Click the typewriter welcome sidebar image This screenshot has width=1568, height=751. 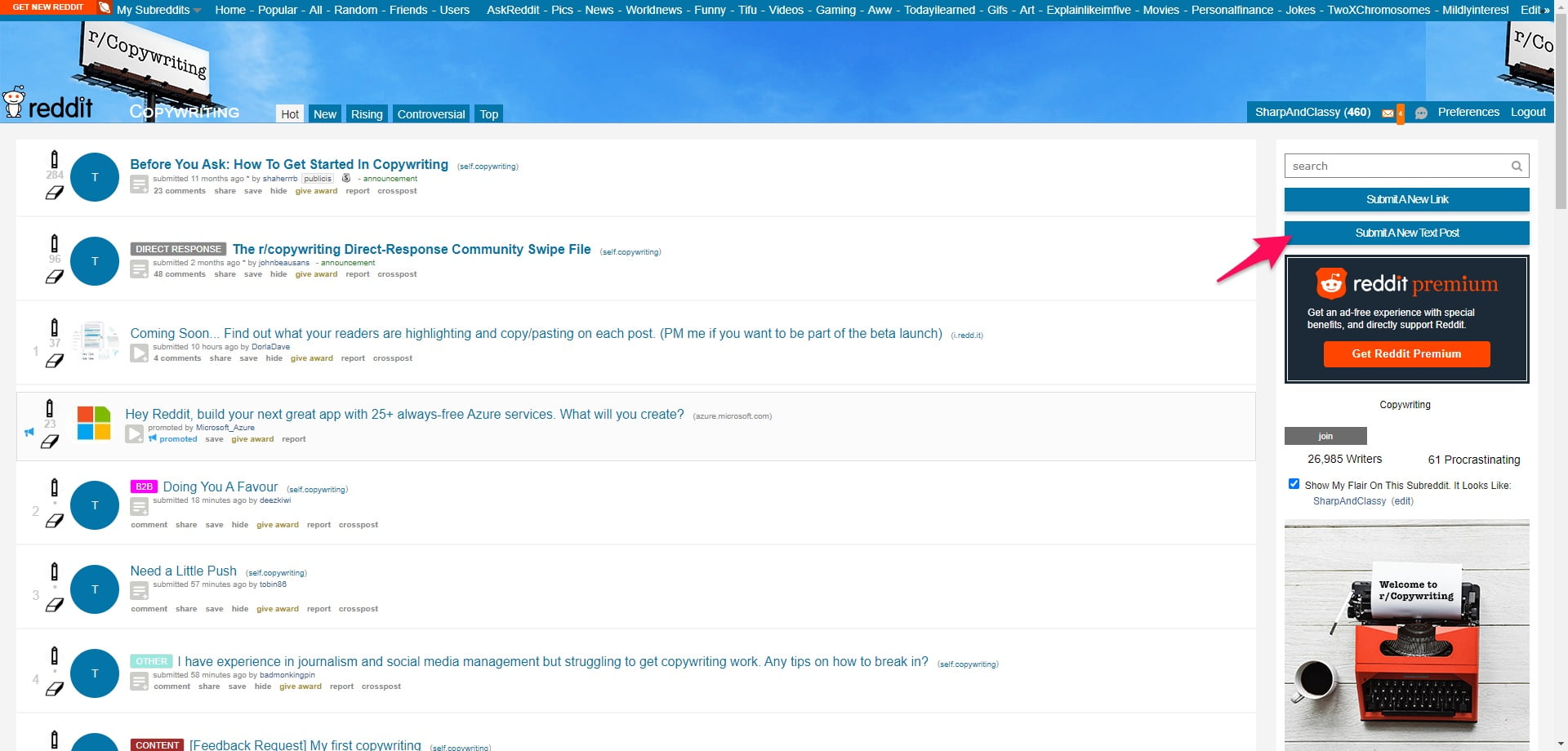[x=1406, y=635]
